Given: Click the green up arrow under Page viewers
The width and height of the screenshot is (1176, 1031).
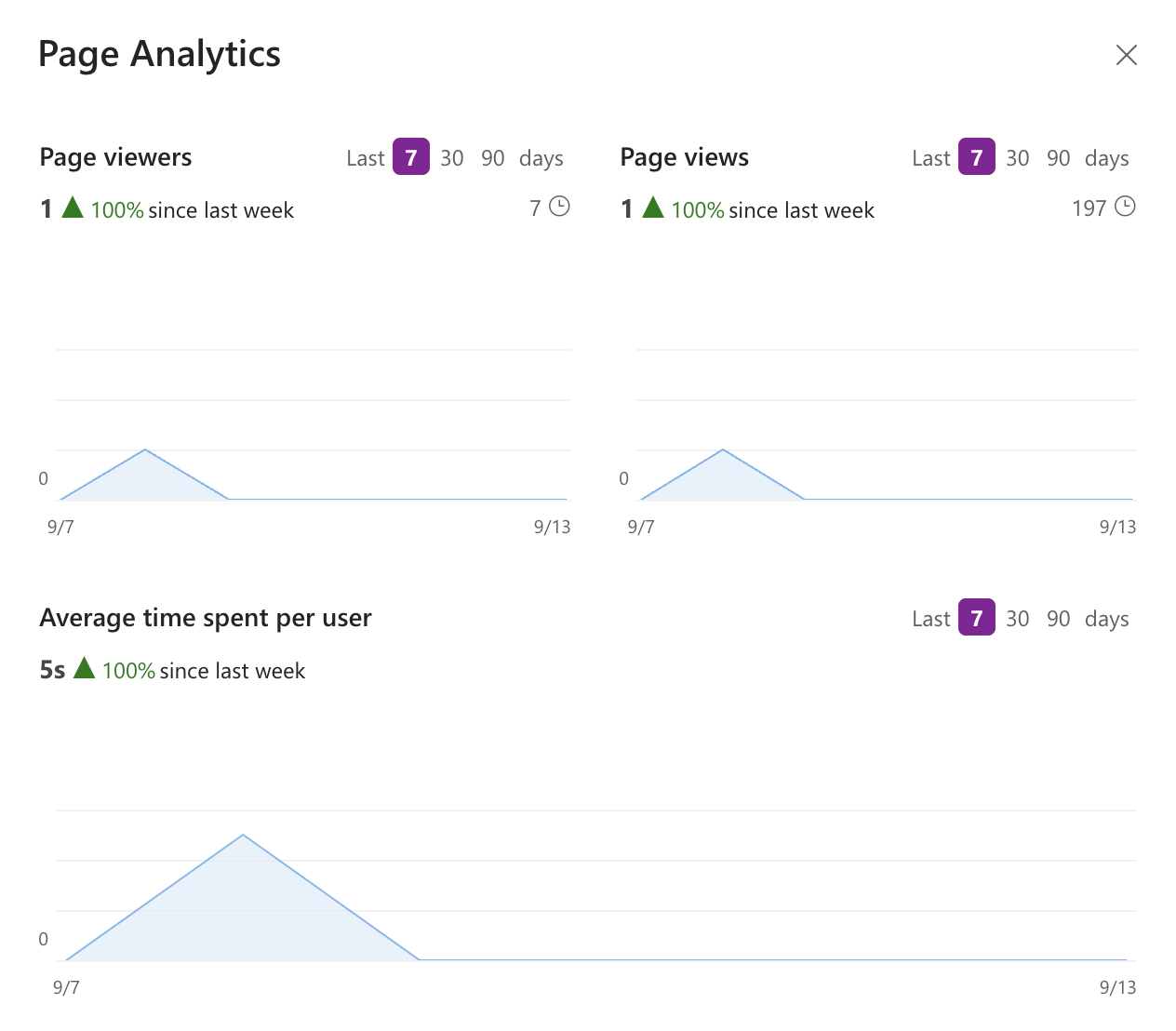Looking at the screenshot, I should tap(73, 208).
